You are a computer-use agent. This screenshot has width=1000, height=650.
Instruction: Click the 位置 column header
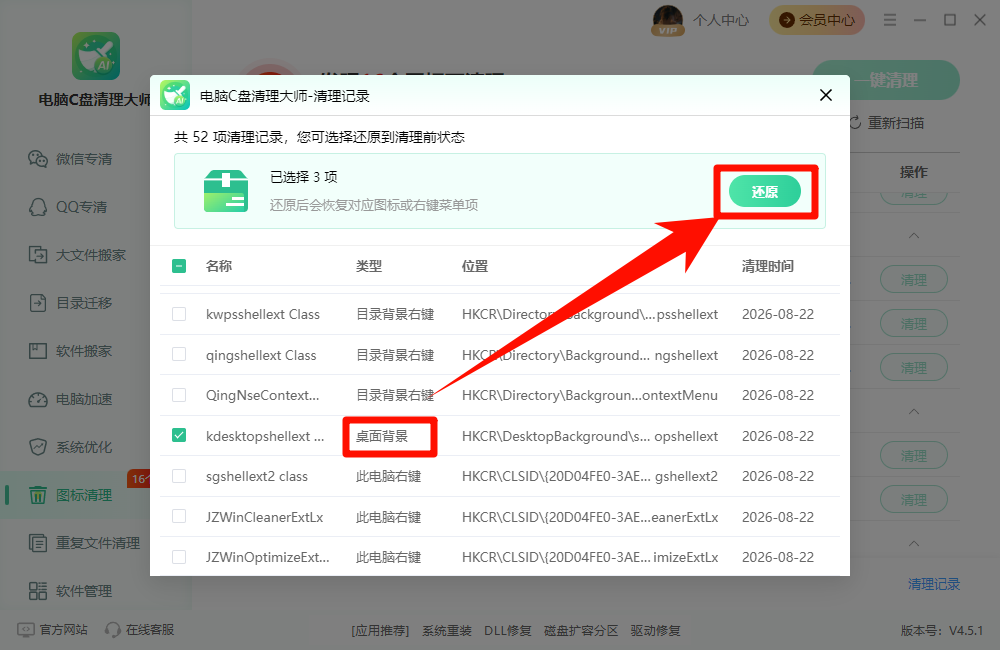[474, 266]
